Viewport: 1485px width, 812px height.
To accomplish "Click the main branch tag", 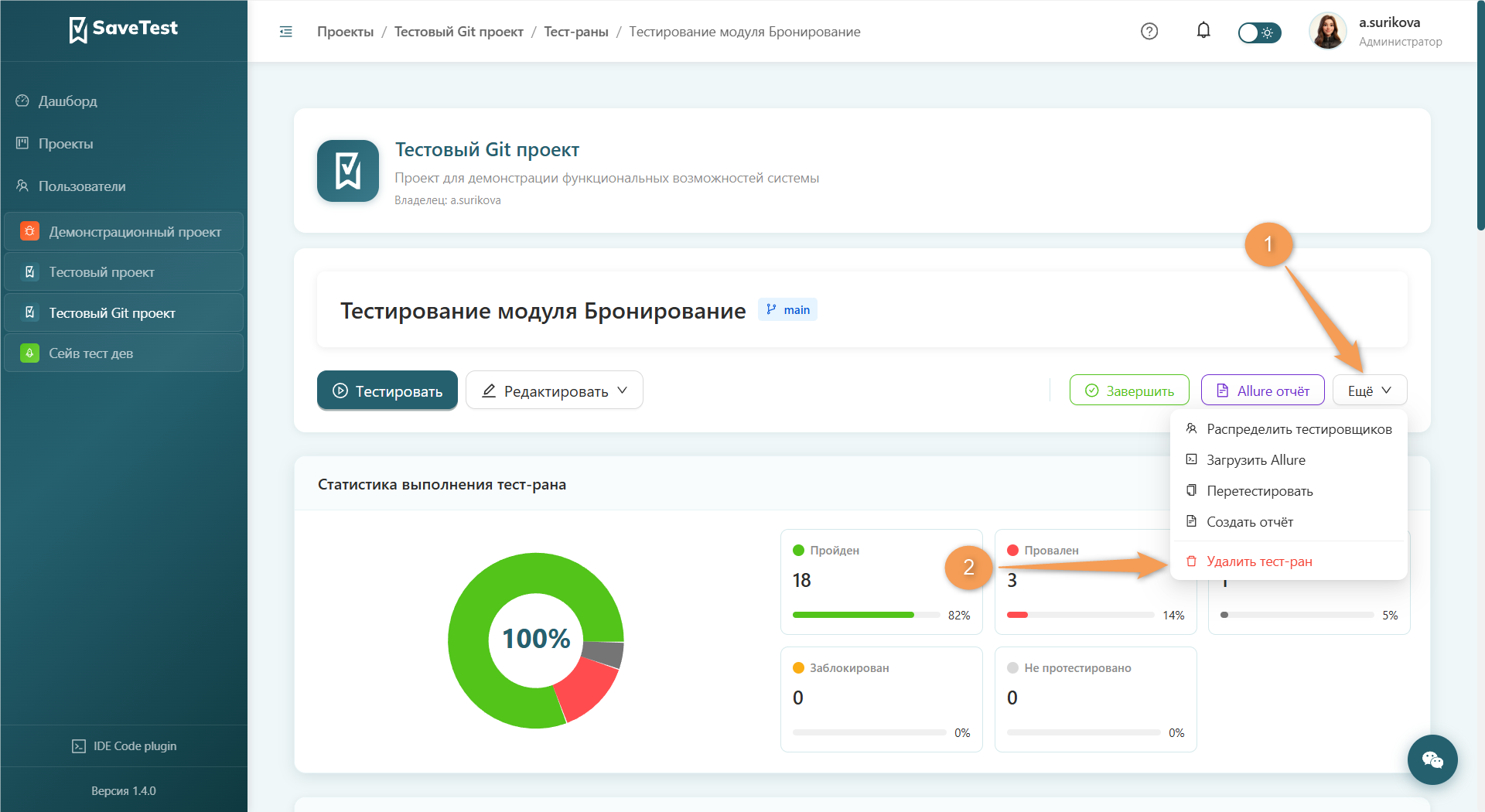I will (787, 310).
